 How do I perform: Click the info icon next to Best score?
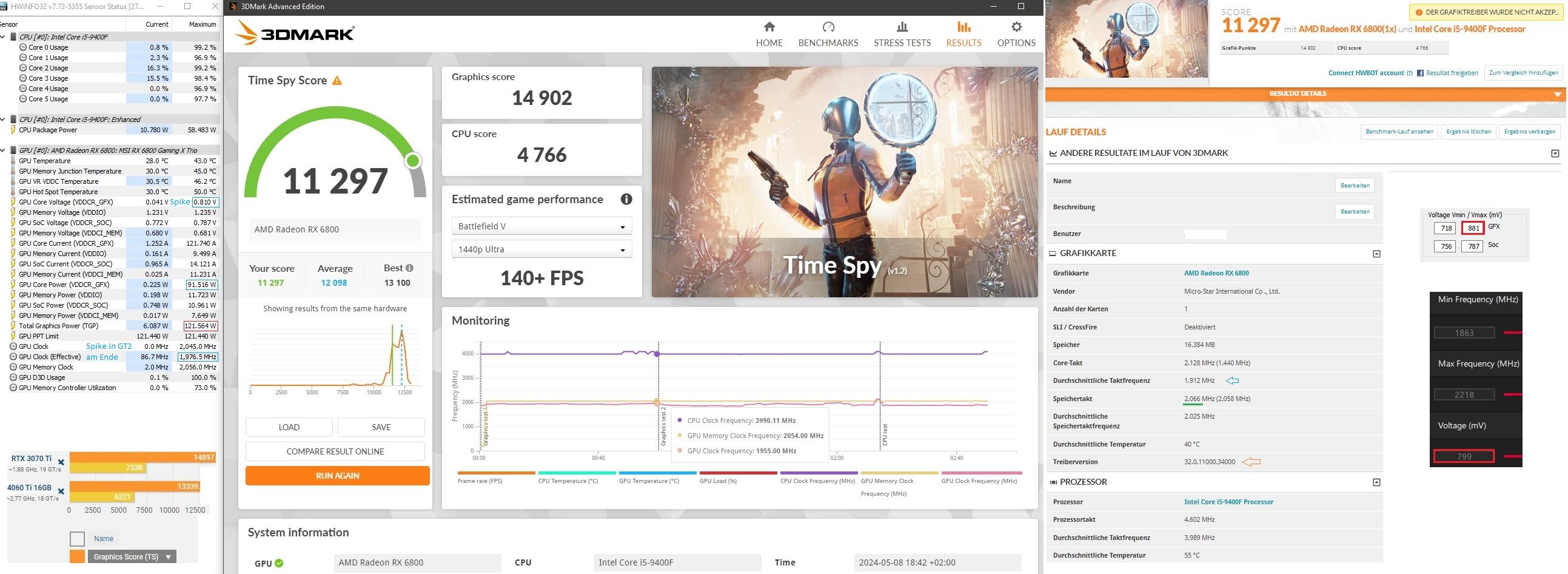tap(410, 268)
